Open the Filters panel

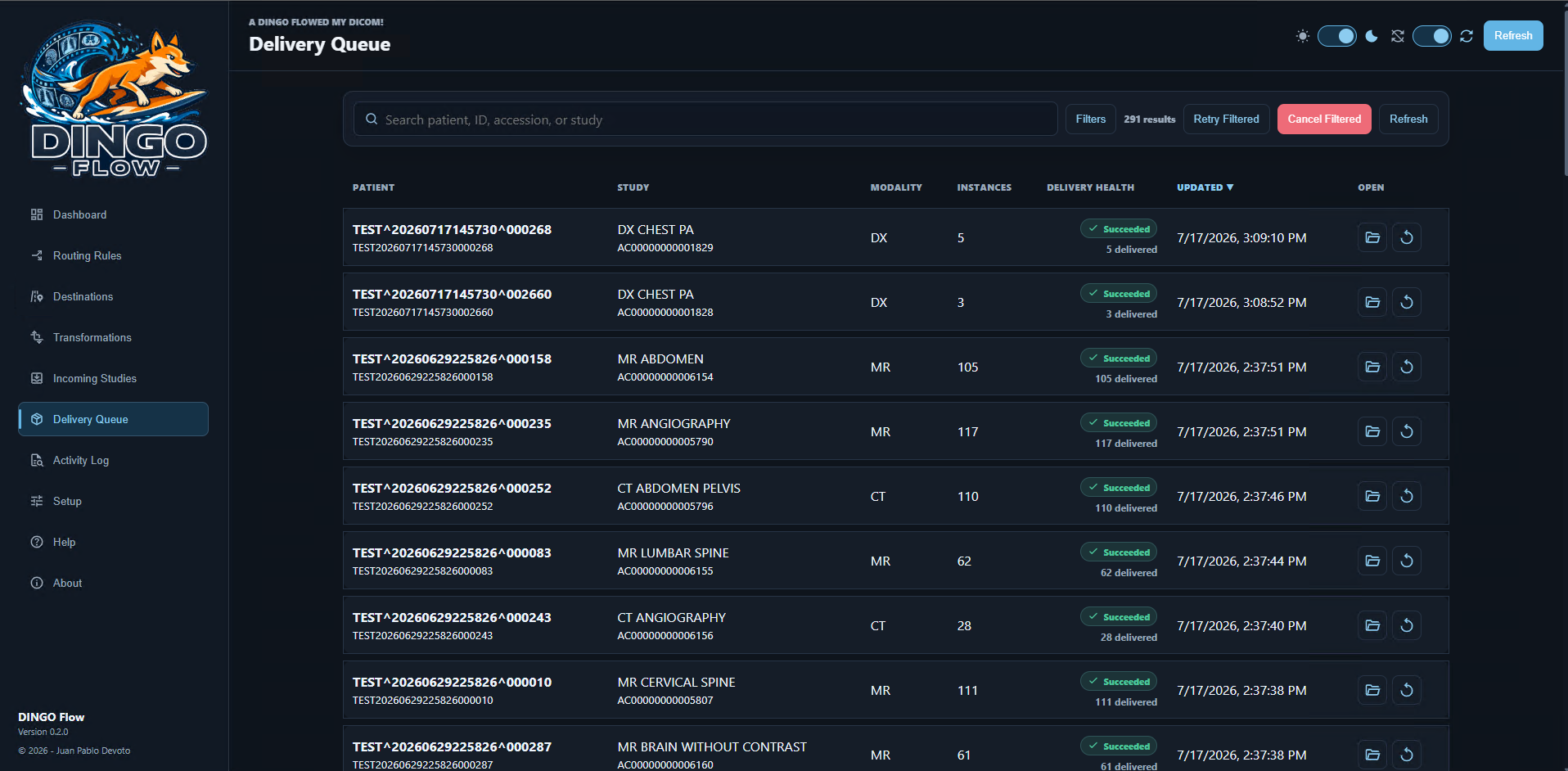[x=1090, y=119]
